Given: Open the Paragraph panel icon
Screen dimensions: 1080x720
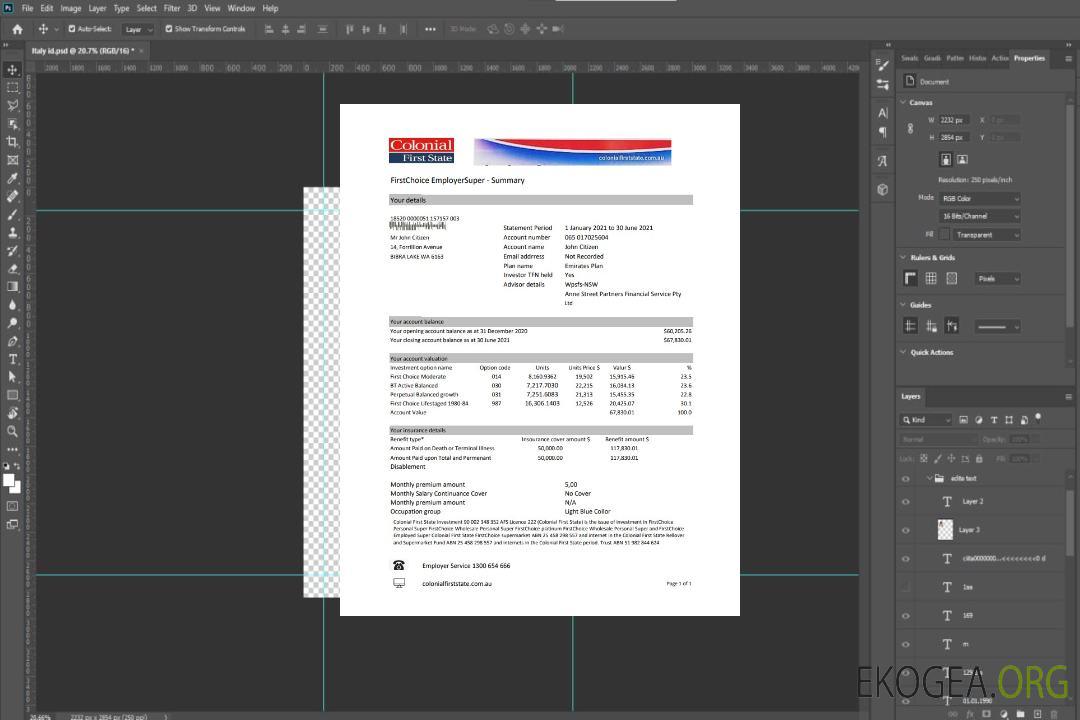Looking at the screenshot, I should click(883, 132).
